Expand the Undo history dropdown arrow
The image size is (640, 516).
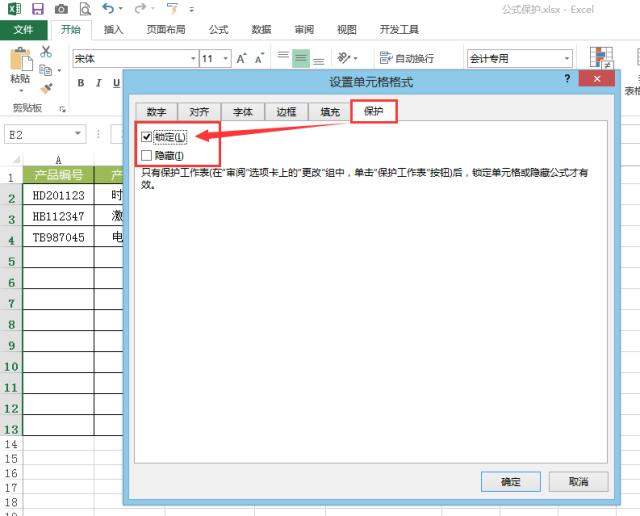click(x=120, y=9)
